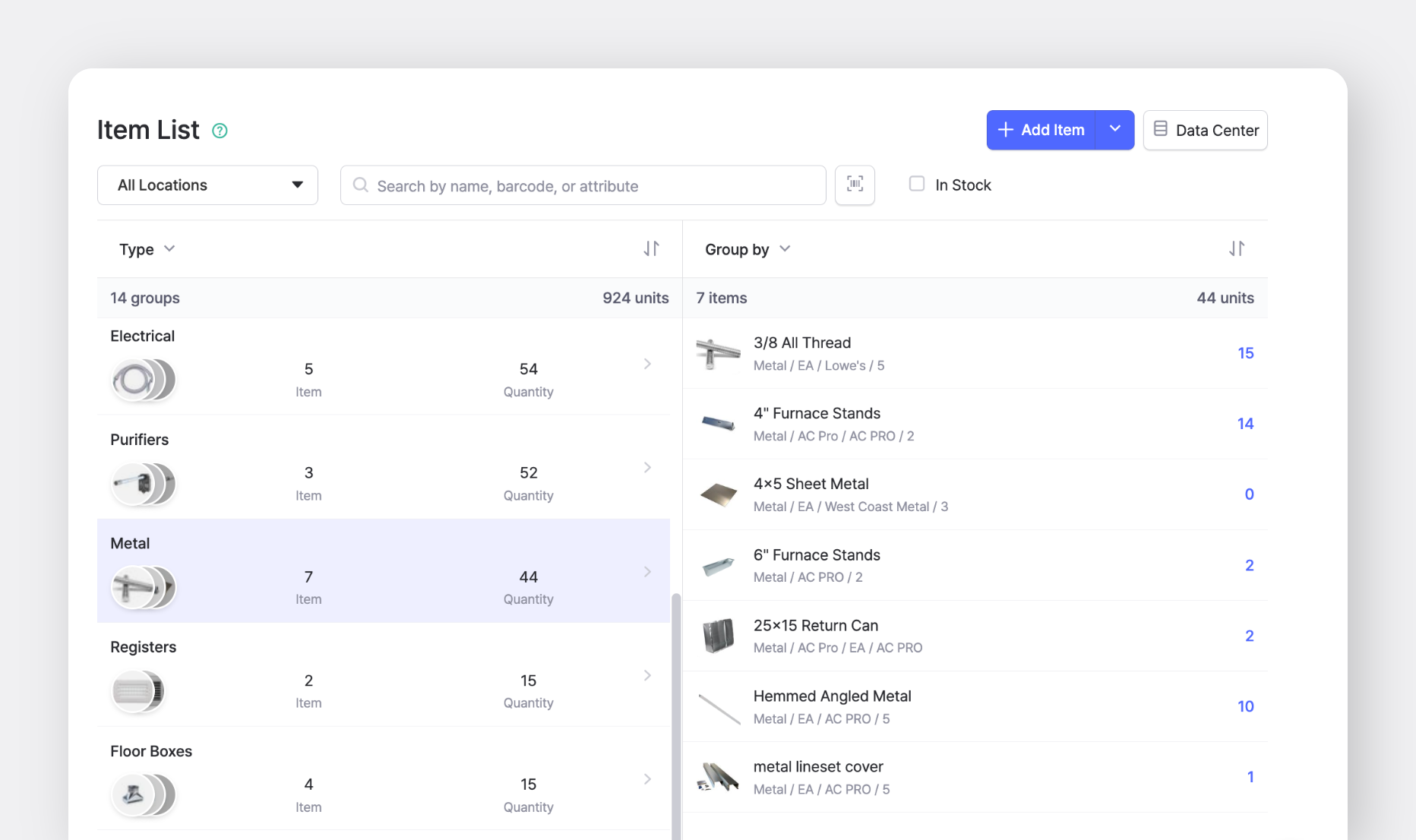This screenshot has height=840, width=1416.
Task: Open the Type column dropdown
Action: tap(147, 248)
